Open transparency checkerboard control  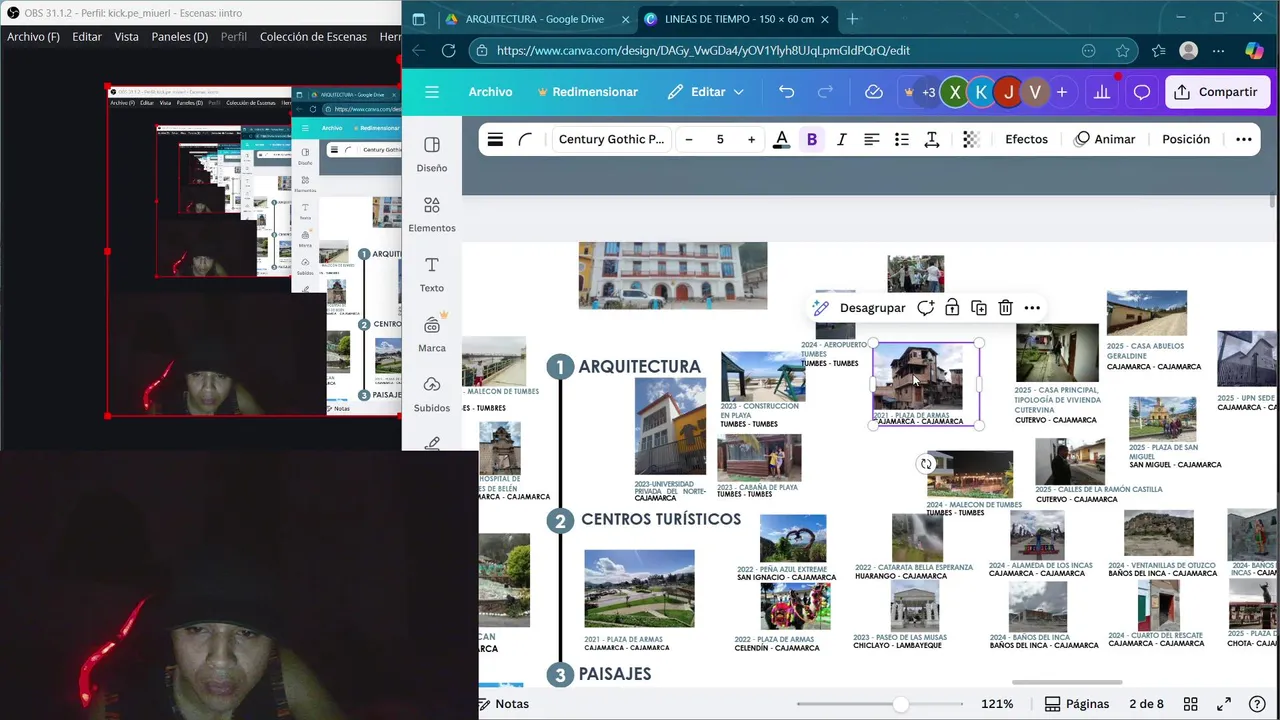tap(971, 140)
